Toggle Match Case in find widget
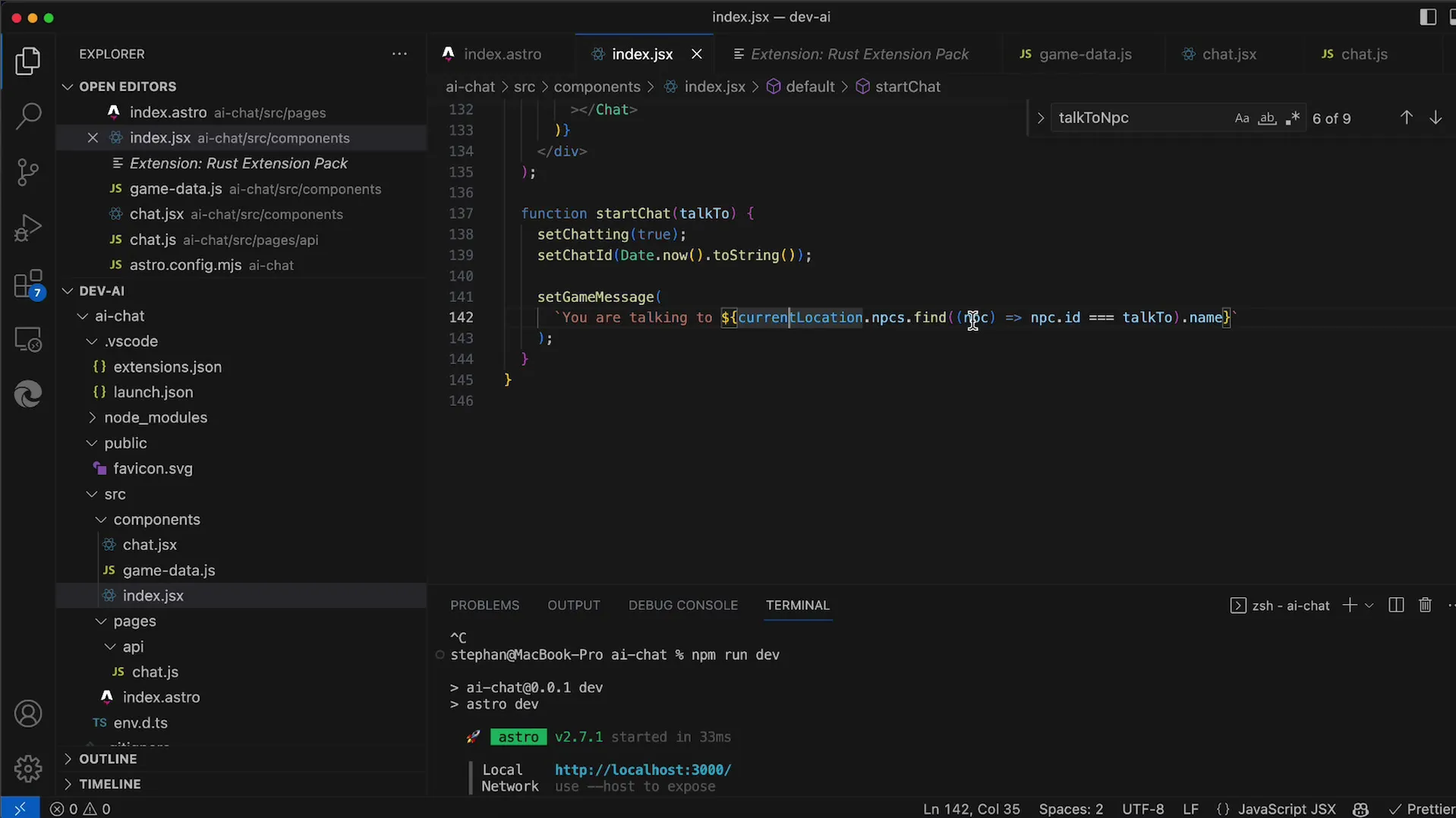 click(1242, 118)
